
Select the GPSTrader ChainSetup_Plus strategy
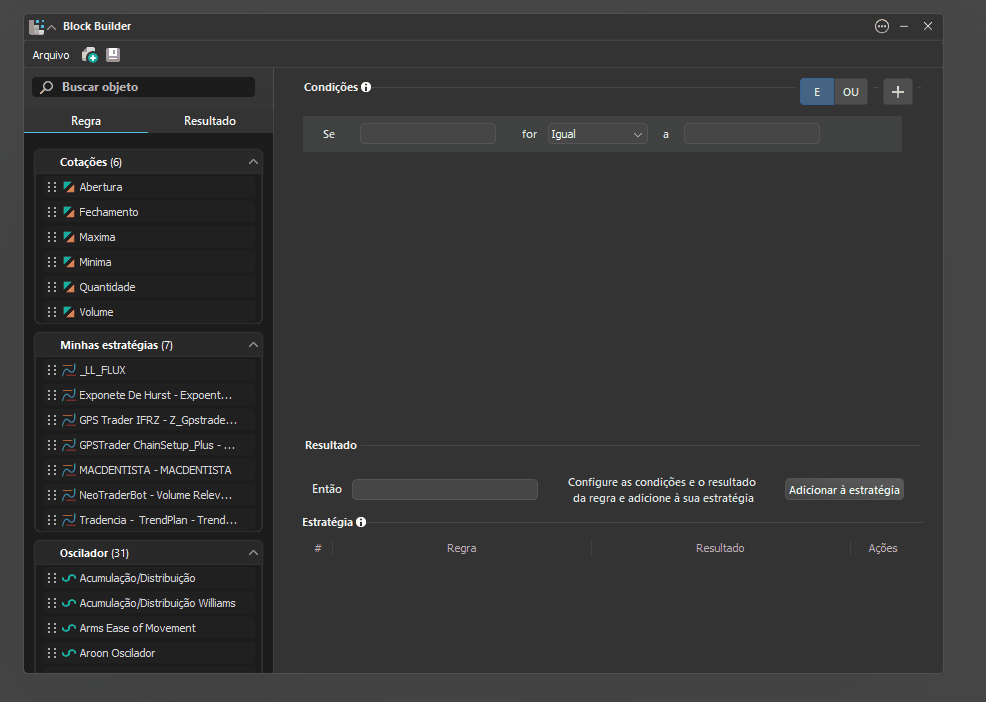pos(150,445)
